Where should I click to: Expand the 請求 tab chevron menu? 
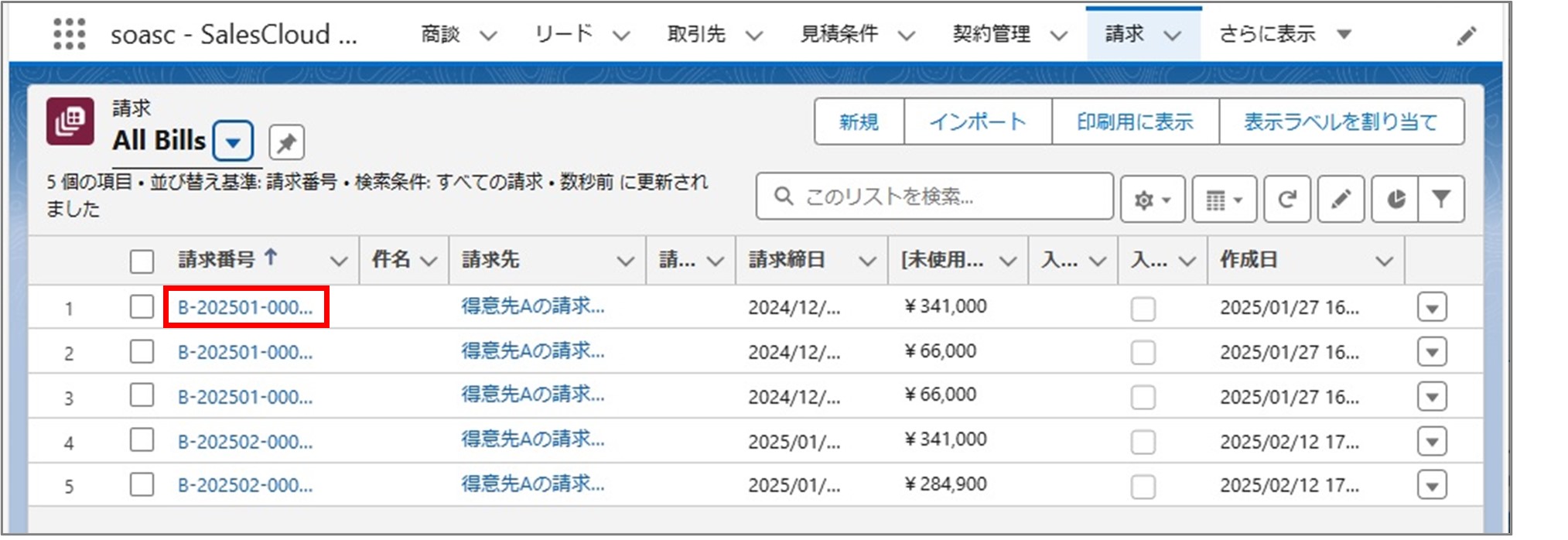tap(1173, 36)
